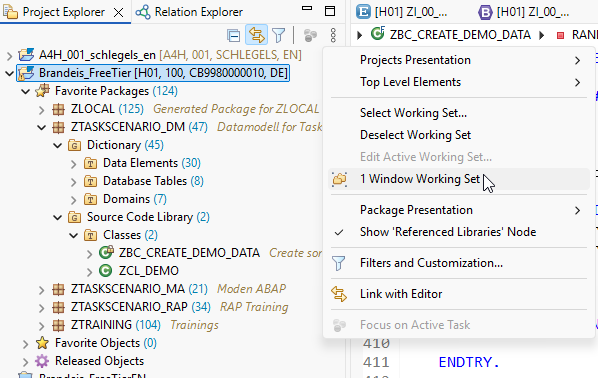
Task: Expand the Data Elements folder
Action: [74, 164]
